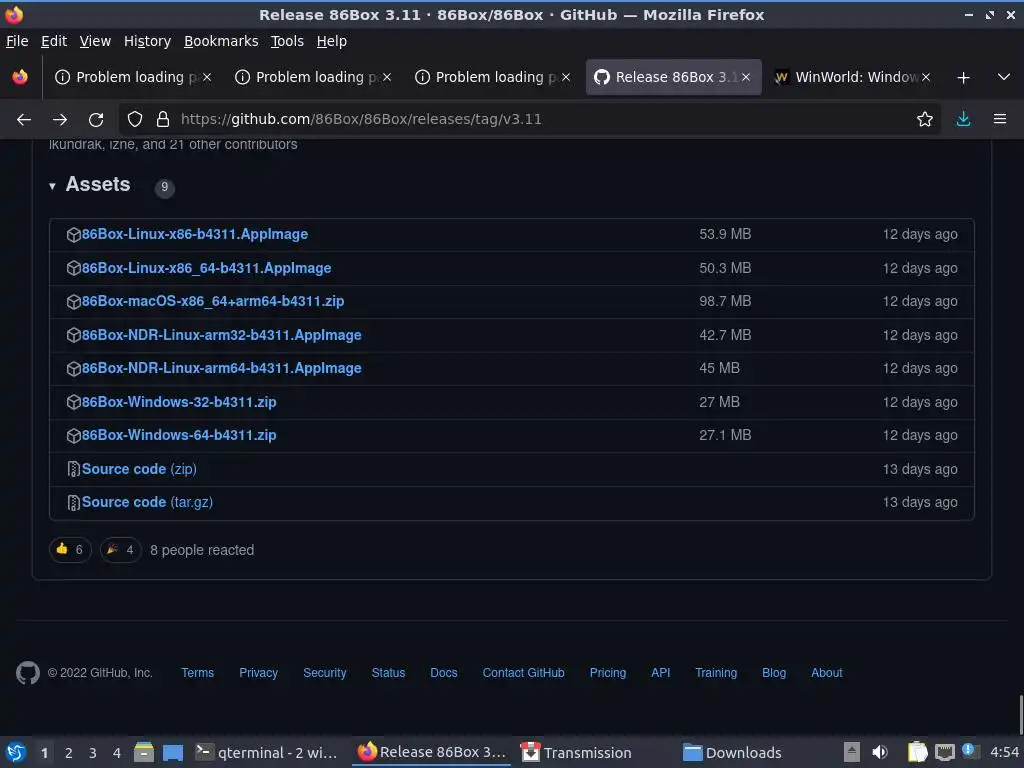Open the View menu

(95, 41)
